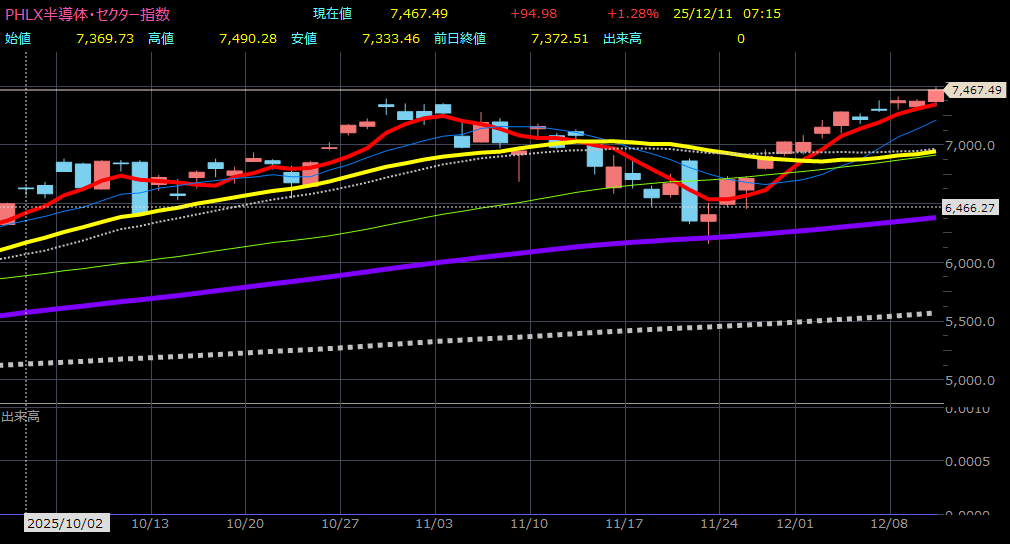
Task: Click the 12/08 date on time axis
Action: pos(890,523)
